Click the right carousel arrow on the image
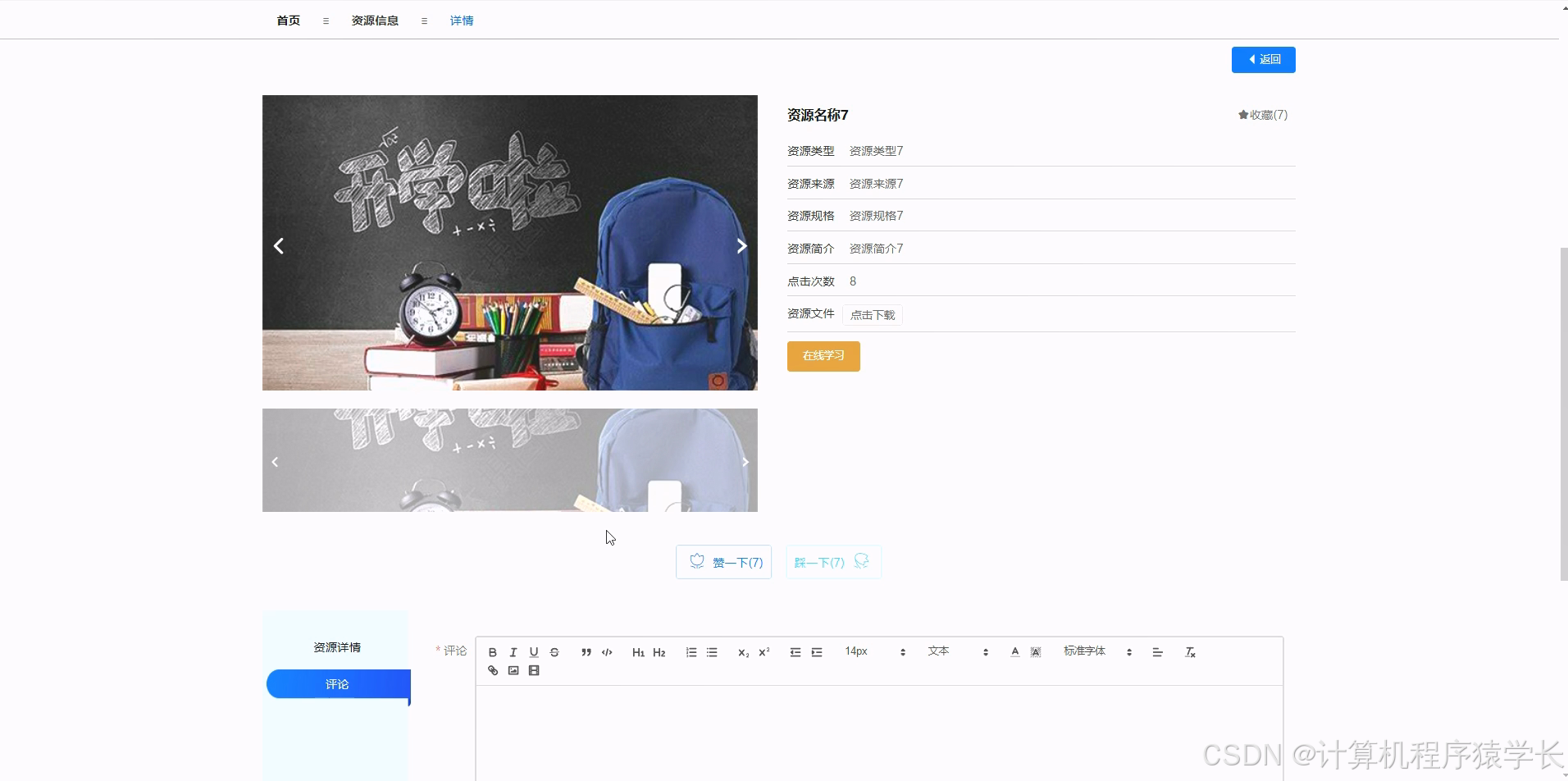This screenshot has width=1568, height=781. point(741,244)
